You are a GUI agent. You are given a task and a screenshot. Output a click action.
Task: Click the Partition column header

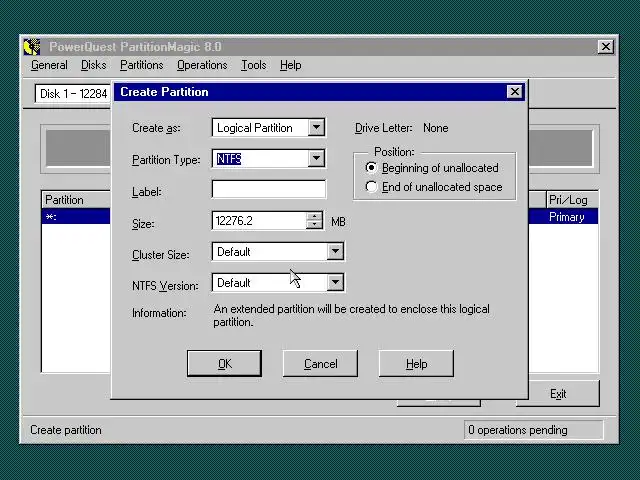(x=76, y=200)
